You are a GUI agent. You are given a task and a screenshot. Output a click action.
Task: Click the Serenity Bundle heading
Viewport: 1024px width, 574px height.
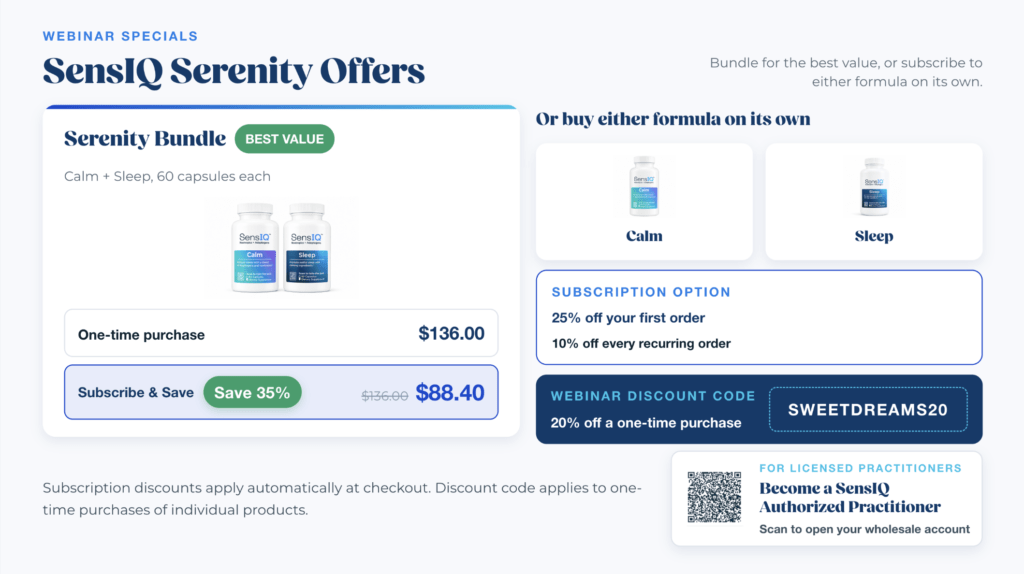pyautogui.click(x=145, y=138)
